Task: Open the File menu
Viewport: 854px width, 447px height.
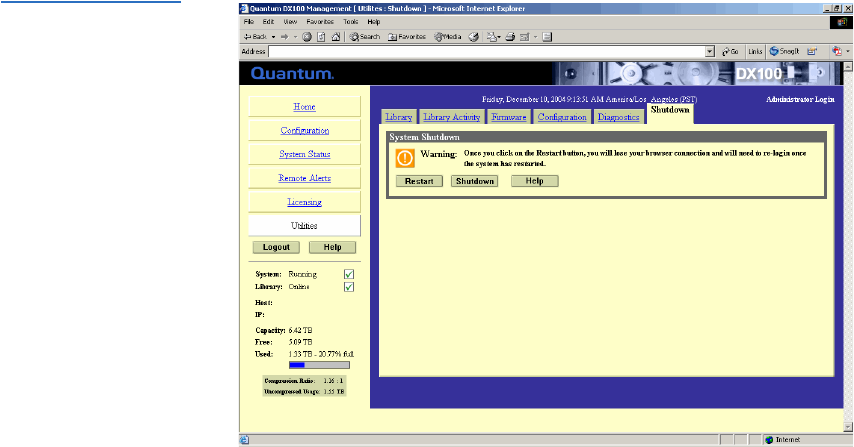Action: coord(249,22)
